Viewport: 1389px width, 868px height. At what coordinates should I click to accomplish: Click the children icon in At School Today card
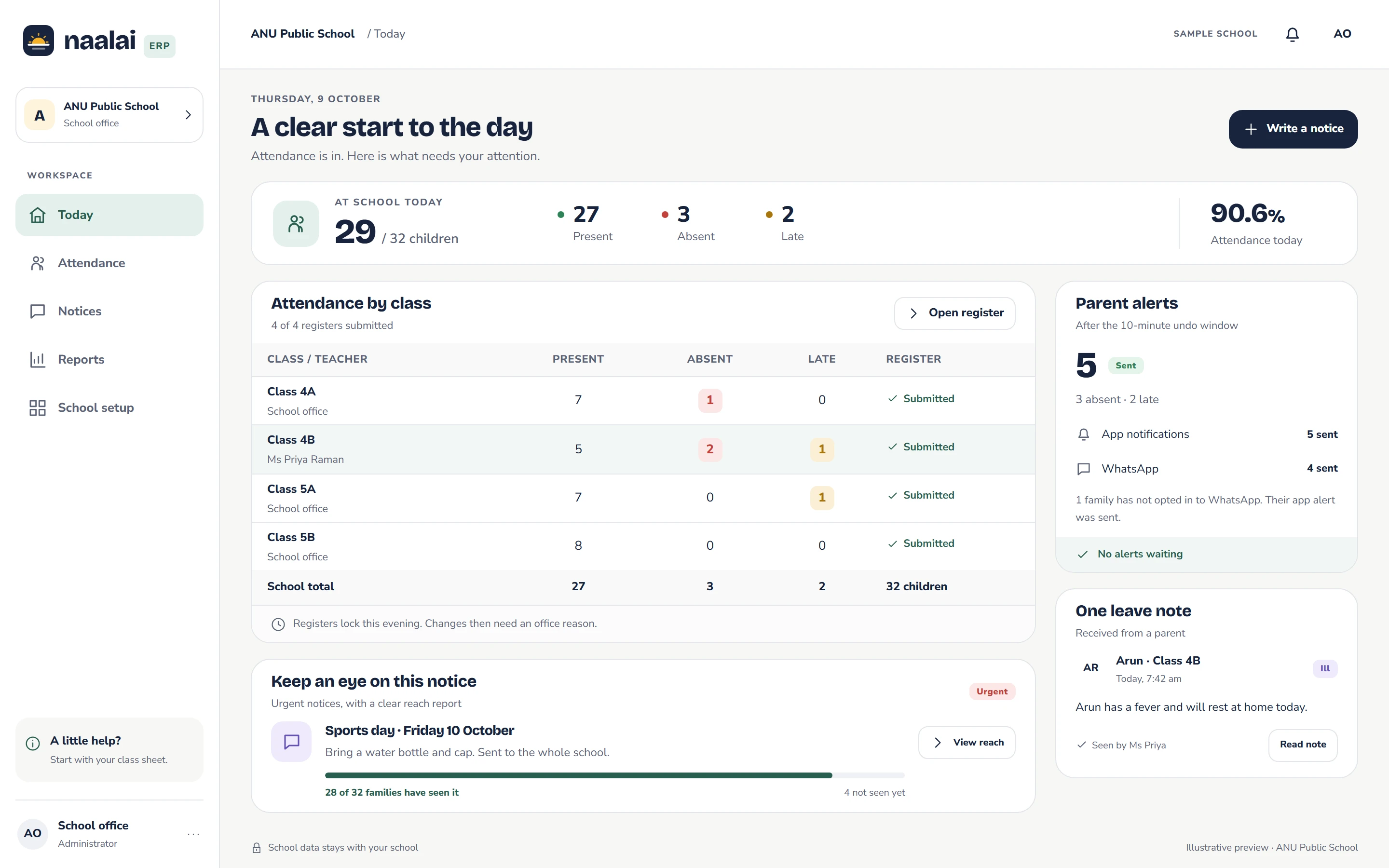tap(296, 223)
